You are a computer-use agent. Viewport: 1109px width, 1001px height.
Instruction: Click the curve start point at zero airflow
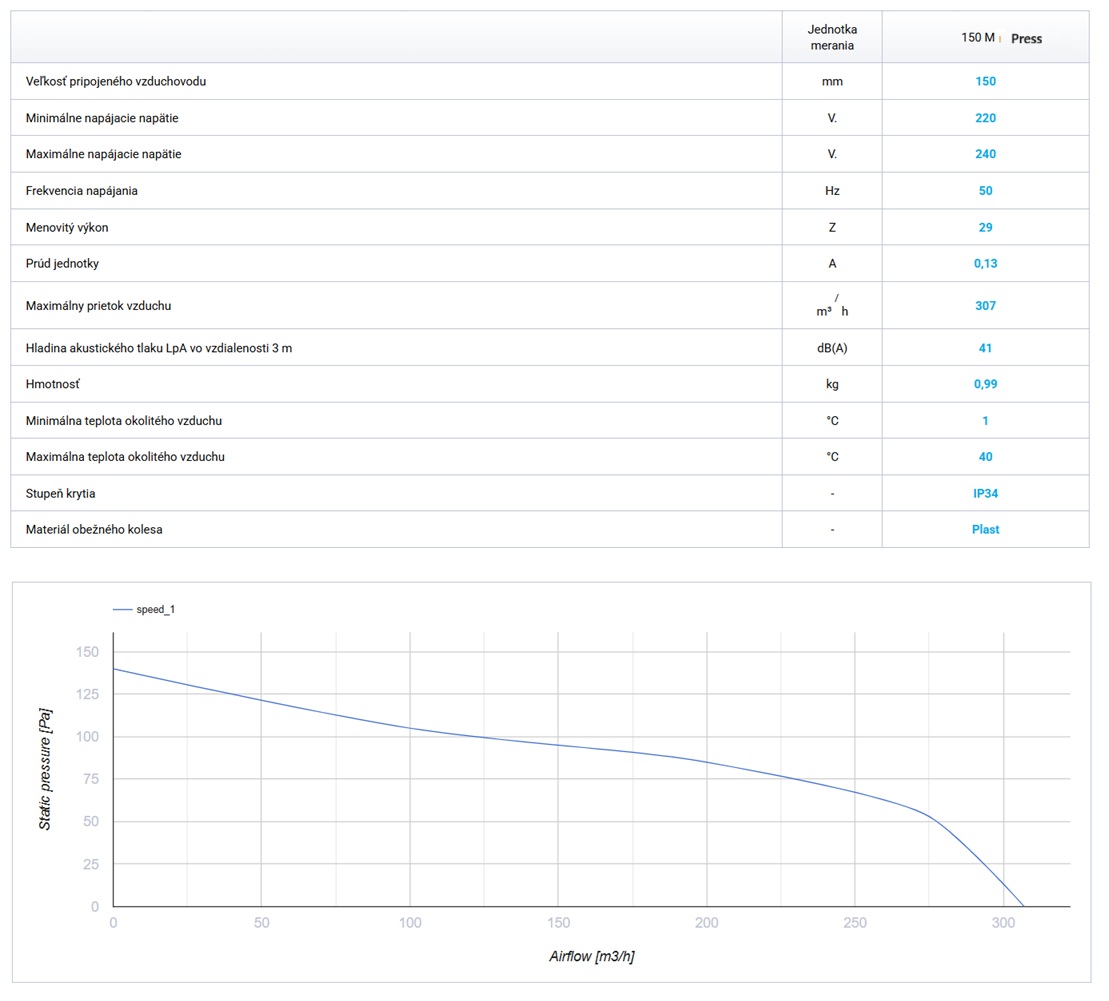click(x=114, y=669)
